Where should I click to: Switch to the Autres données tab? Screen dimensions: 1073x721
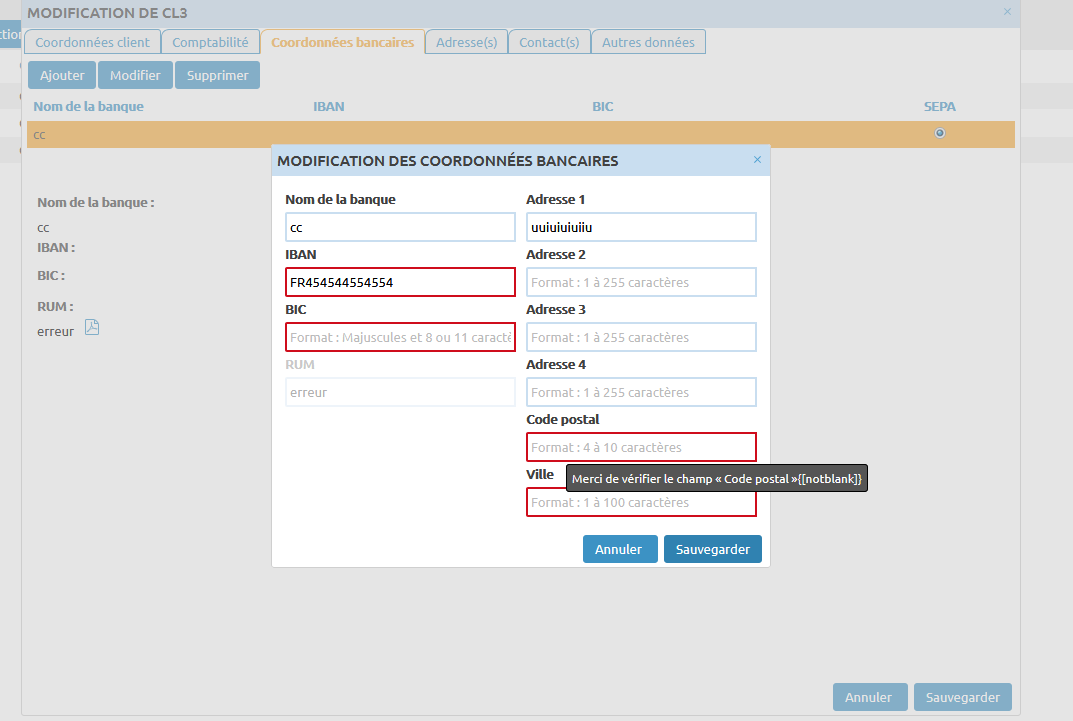tap(648, 42)
